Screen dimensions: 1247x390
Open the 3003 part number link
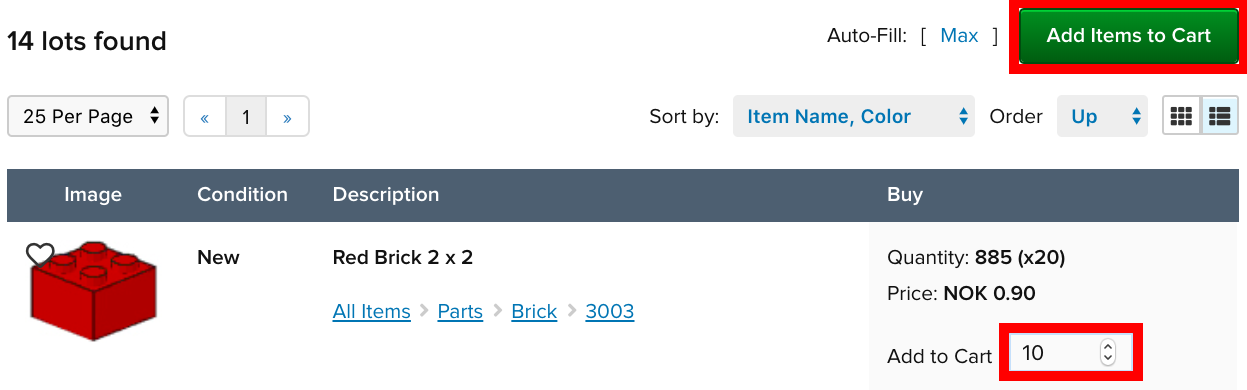pyautogui.click(x=610, y=311)
